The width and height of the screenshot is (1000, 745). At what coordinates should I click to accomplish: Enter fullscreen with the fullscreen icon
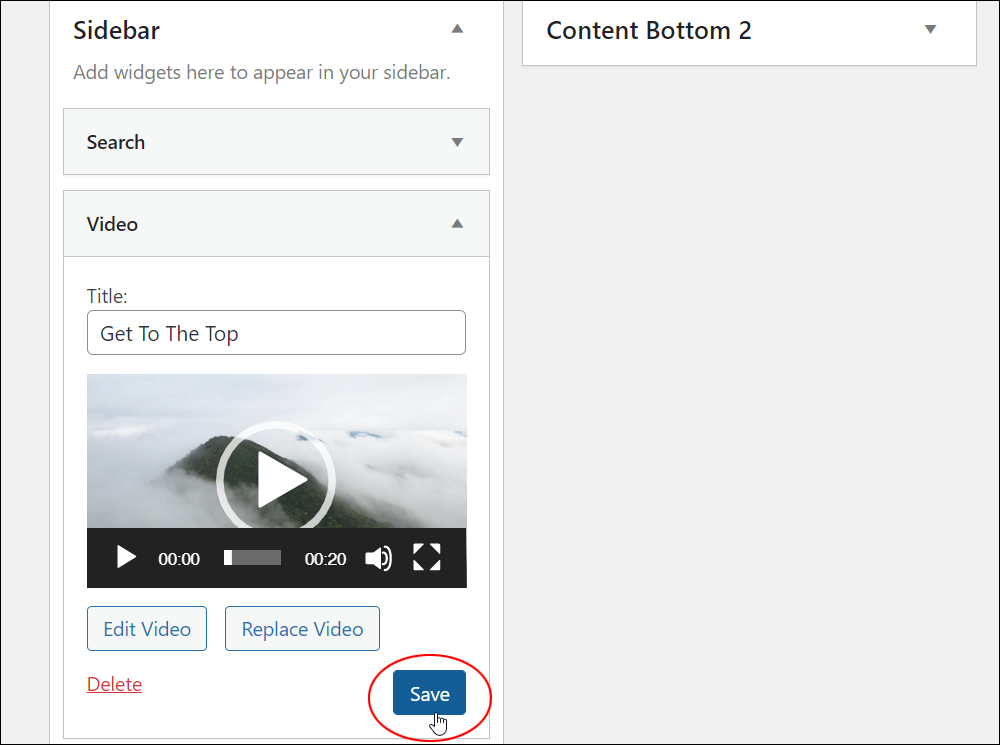[x=427, y=557]
